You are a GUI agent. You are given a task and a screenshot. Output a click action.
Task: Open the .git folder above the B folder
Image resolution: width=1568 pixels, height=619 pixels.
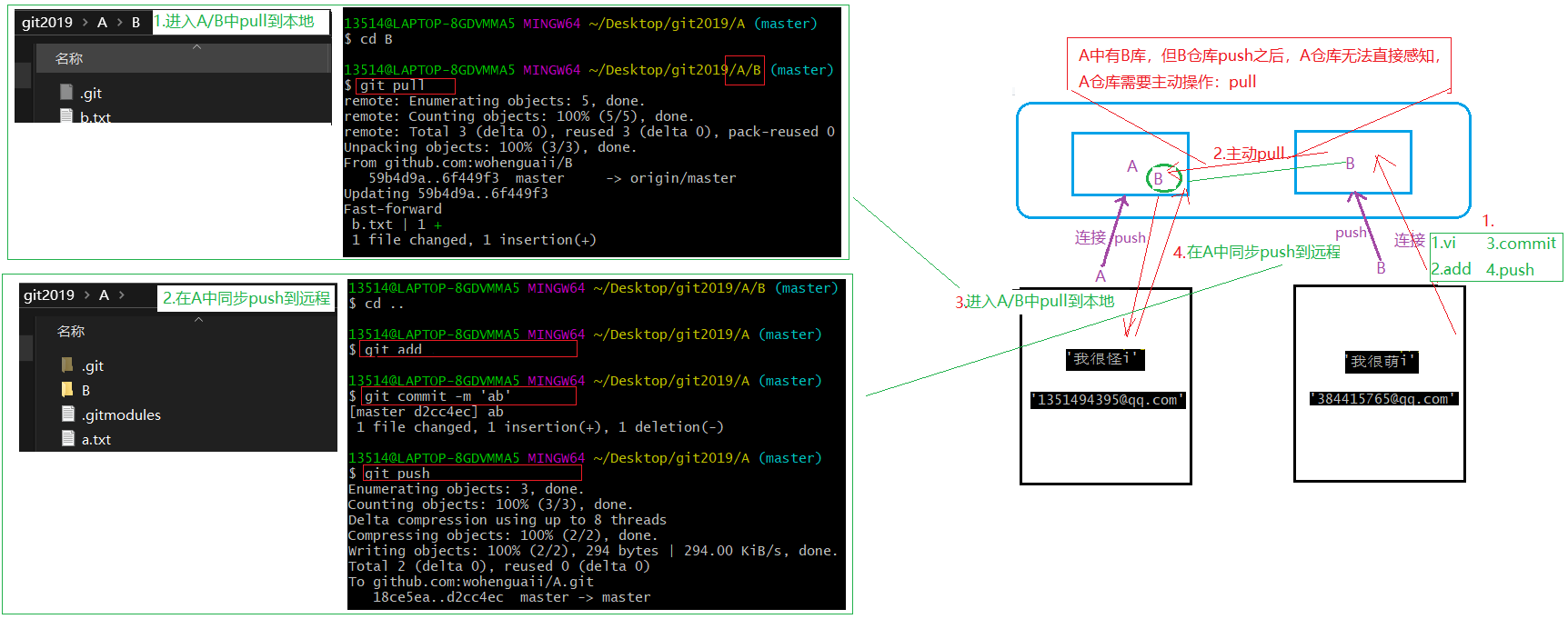click(x=67, y=364)
